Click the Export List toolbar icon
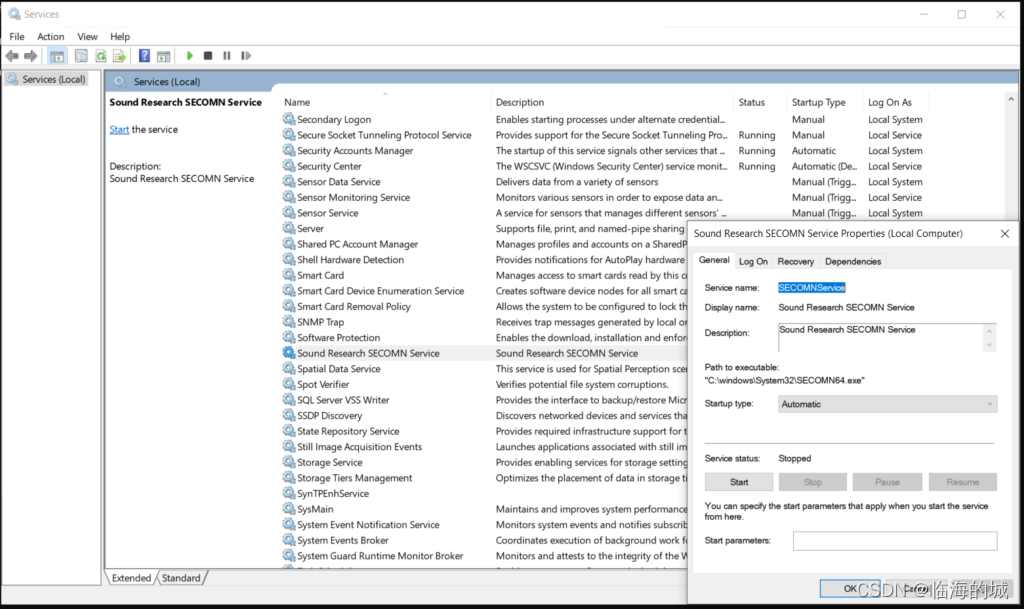This screenshot has height=609, width=1024. pos(119,56)
